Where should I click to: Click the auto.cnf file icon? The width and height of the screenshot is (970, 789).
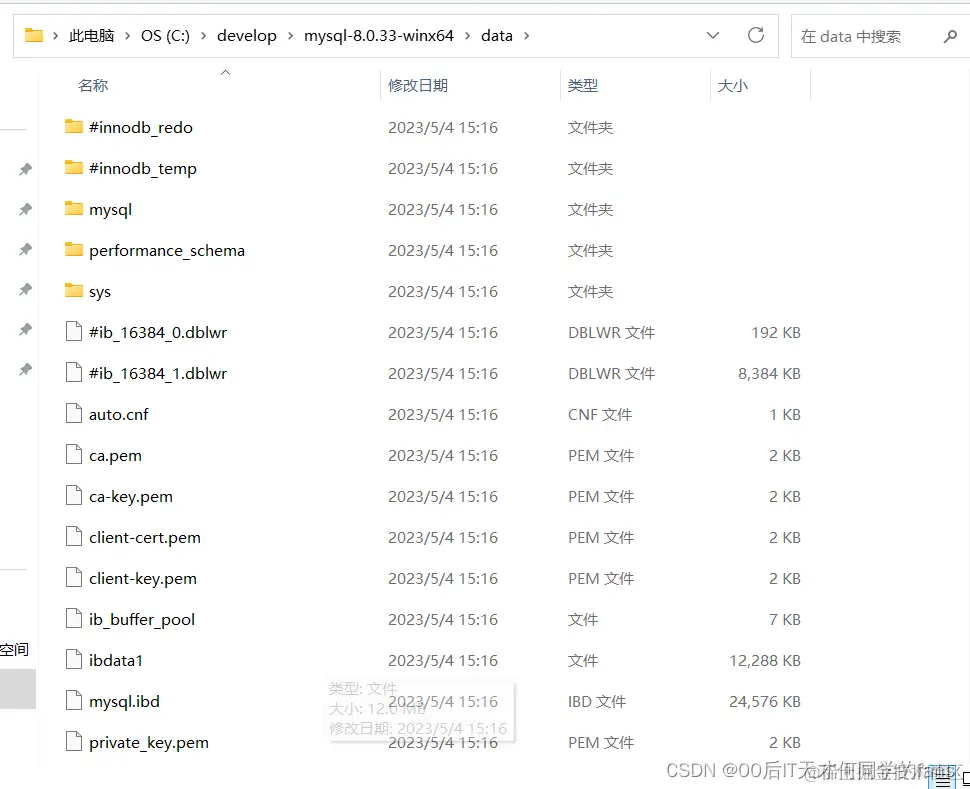pyautogui.click(x=74, y=413)
